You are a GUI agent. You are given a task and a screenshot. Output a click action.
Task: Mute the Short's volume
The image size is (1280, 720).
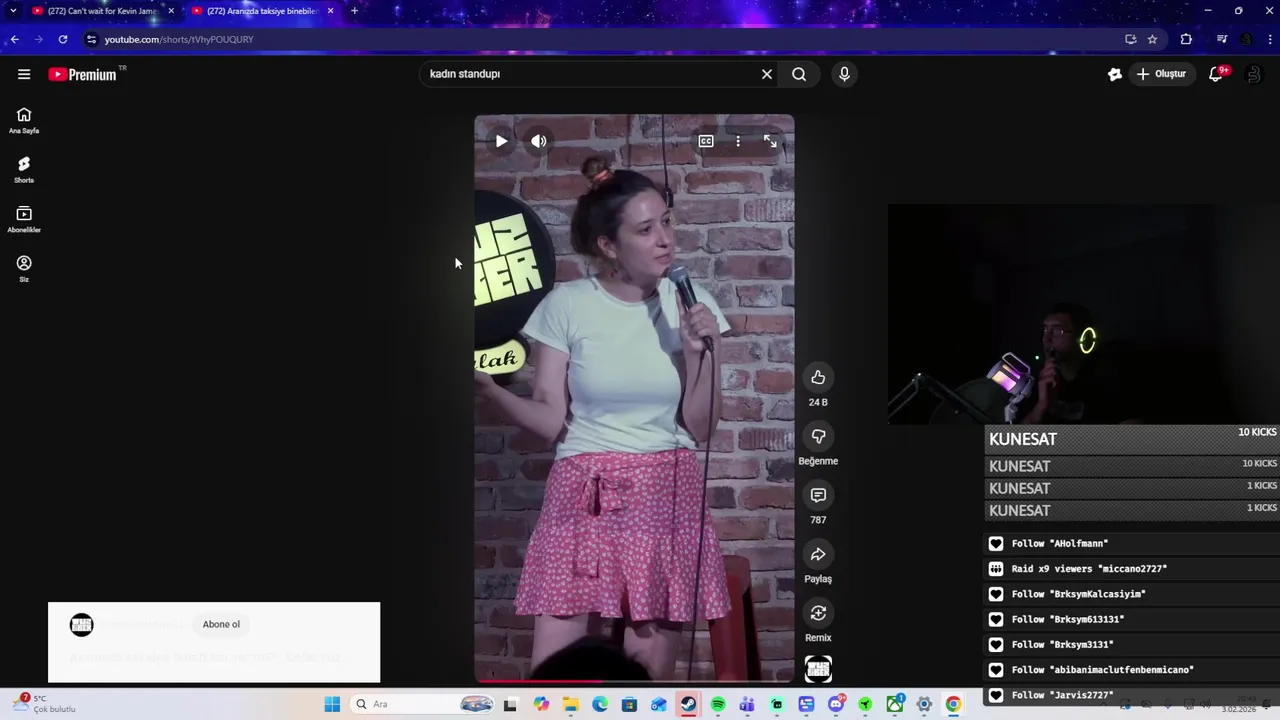click(x=538, y=141)
